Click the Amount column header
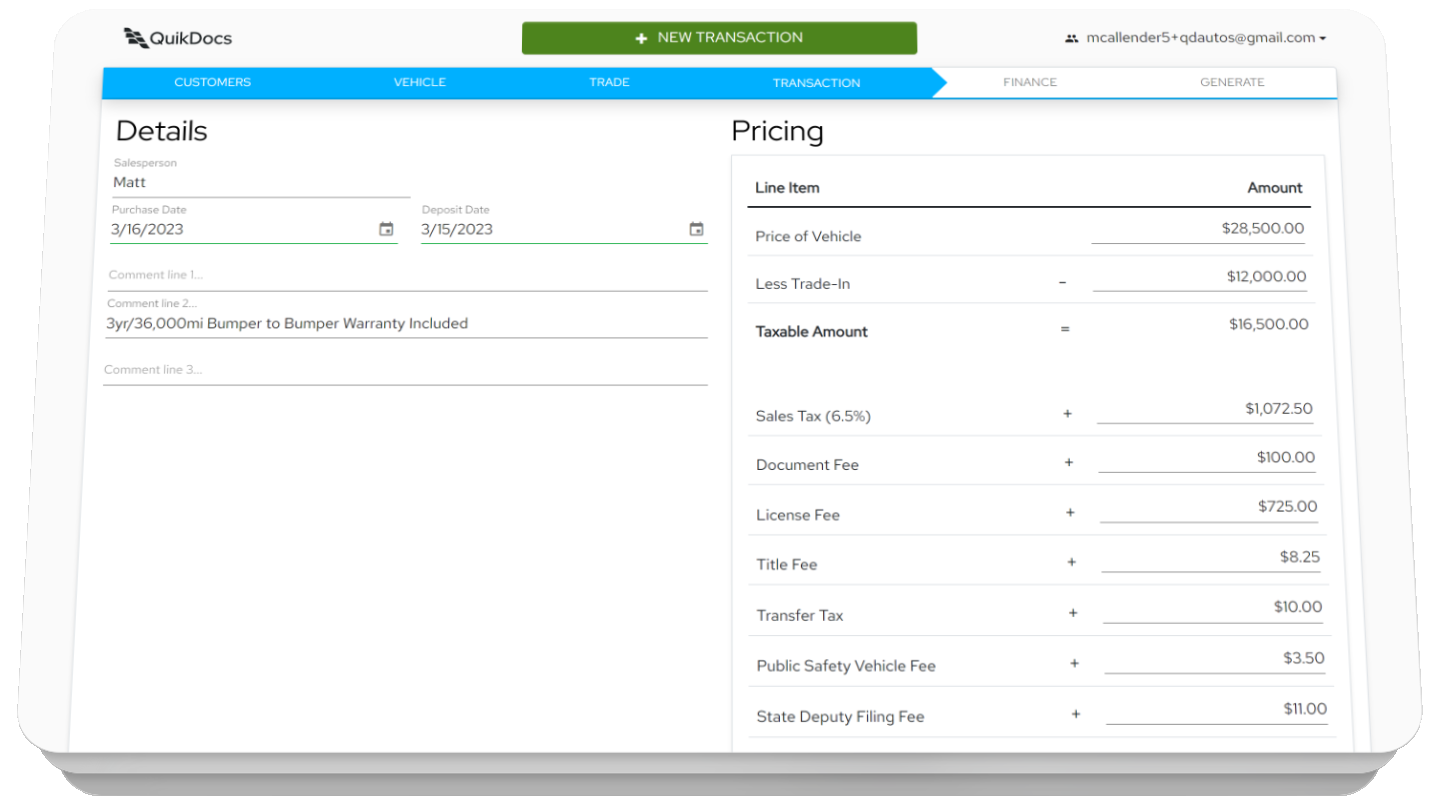1438x809 pixels. pyautogui.click(x=1275, y=188)
